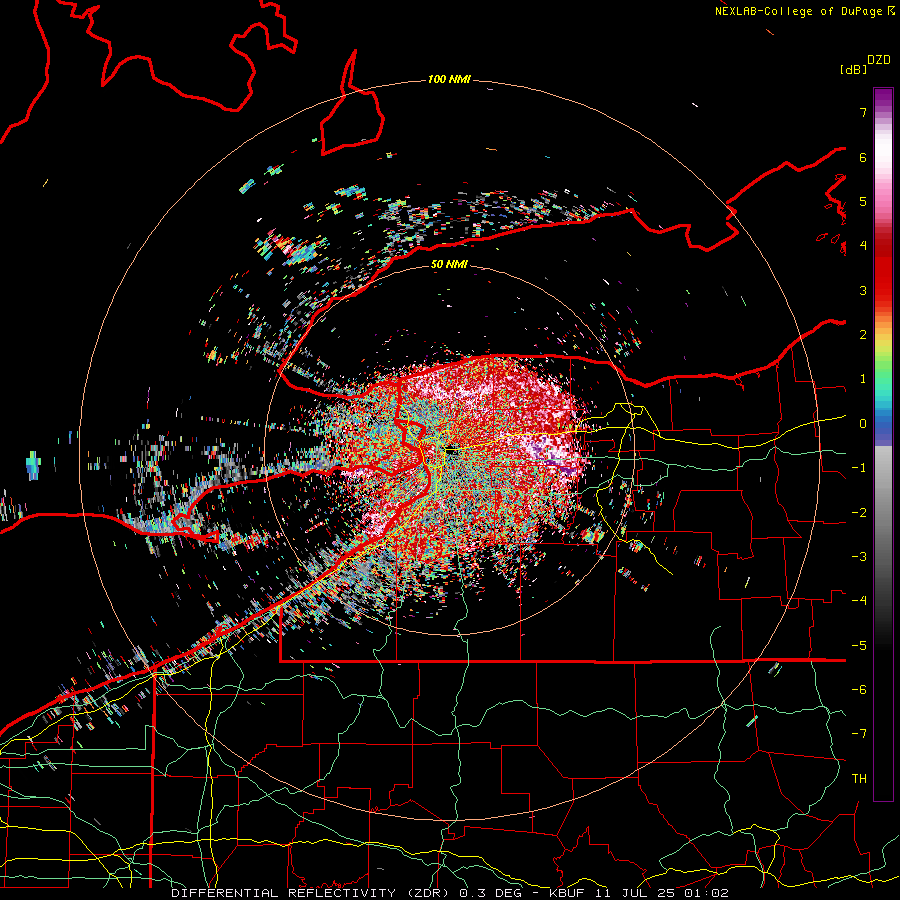Image resolution: width=900 pixels, height=900 pixels.
Task: Click the TH threshold label on scale
Action: coord(859,779)
